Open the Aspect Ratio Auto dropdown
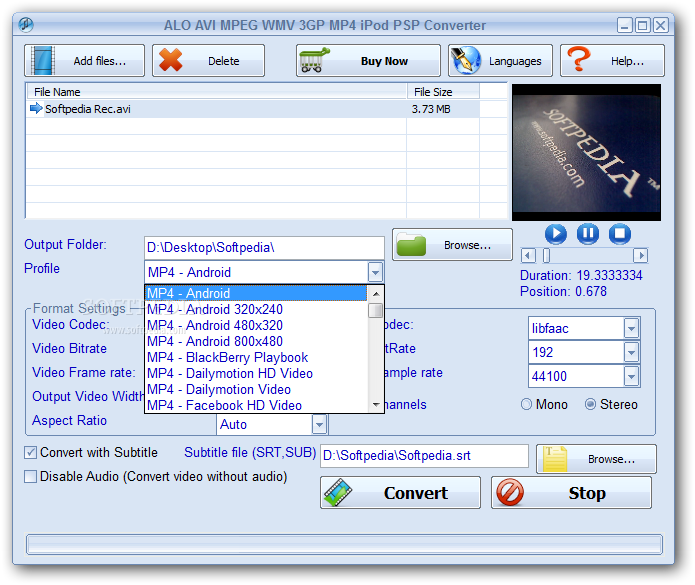The width and height of the screenshot is (695, 585). [x=319, y=425]
